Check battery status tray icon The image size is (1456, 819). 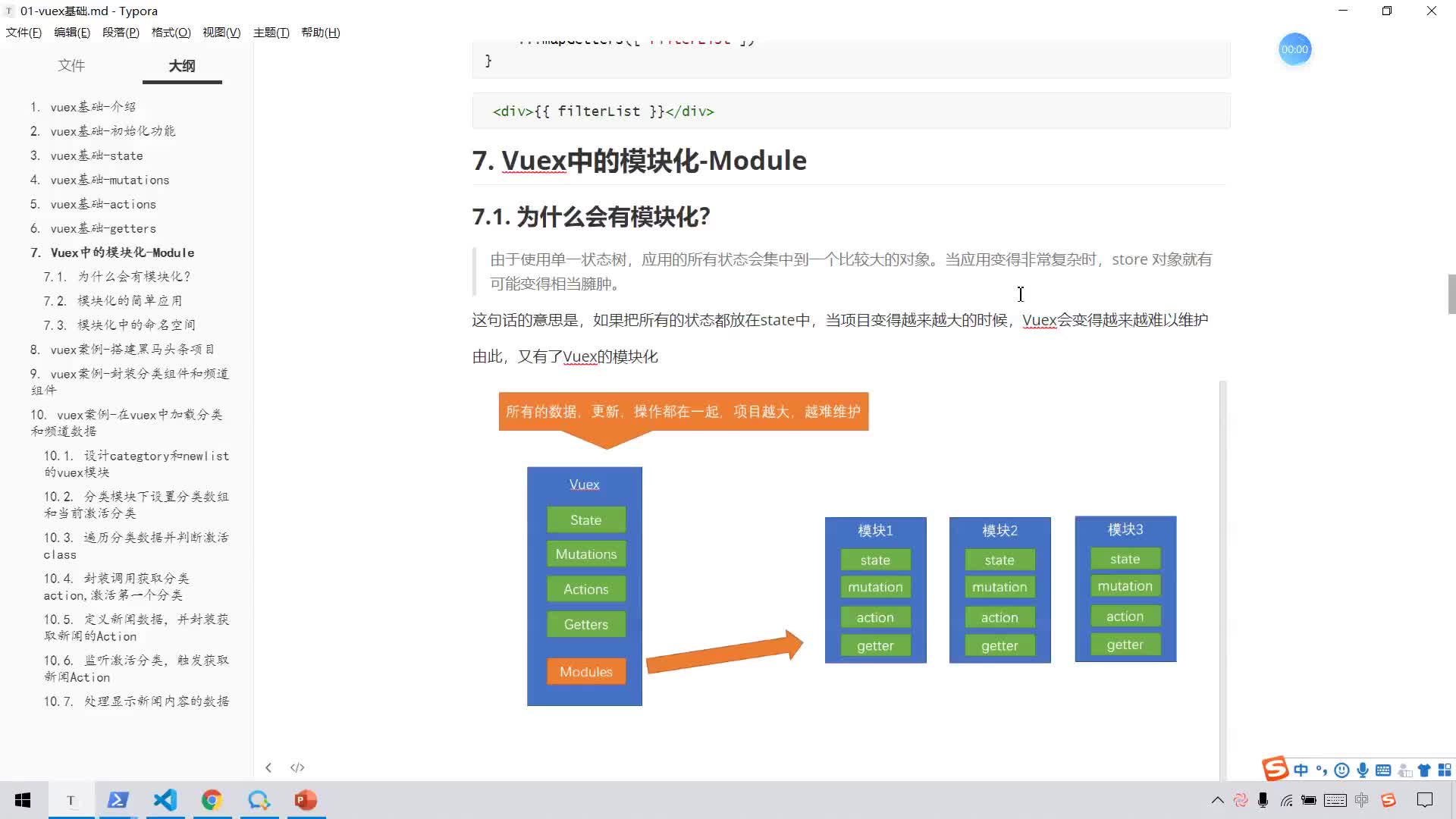pos(1309,800)
